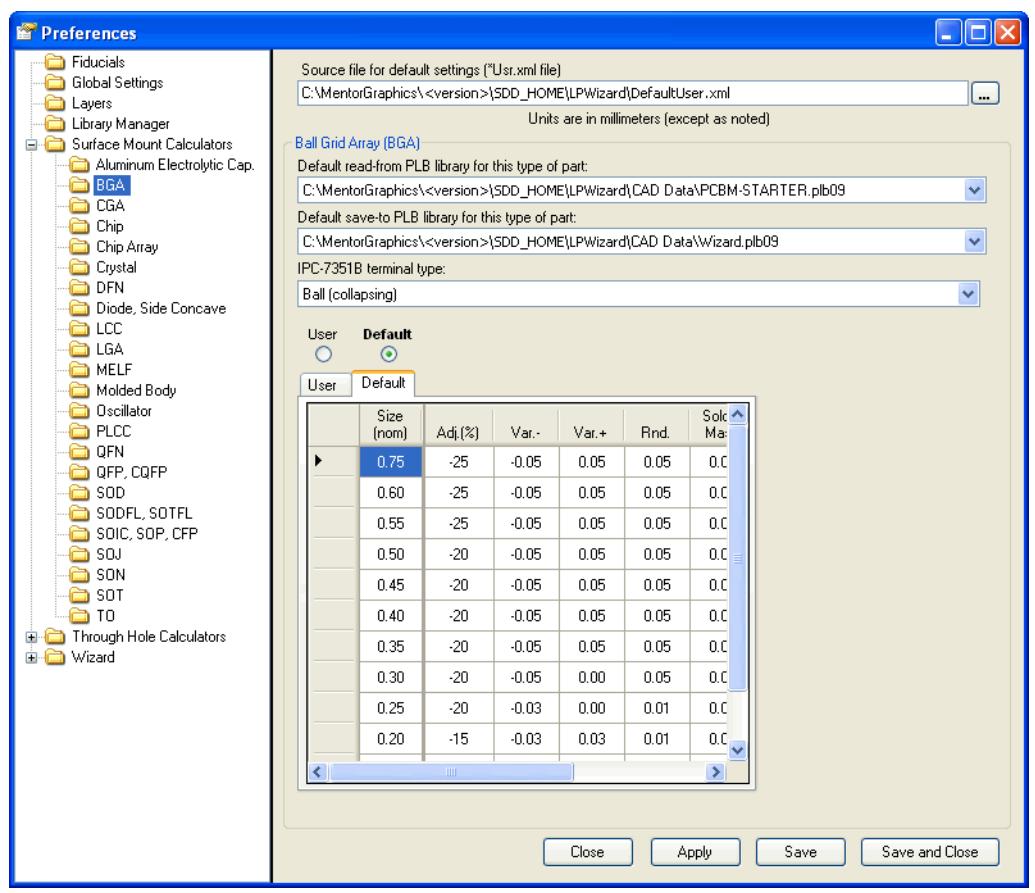Click the 0.45 size cell
This screenshot has width=1035, height=893.
(391, 585)
